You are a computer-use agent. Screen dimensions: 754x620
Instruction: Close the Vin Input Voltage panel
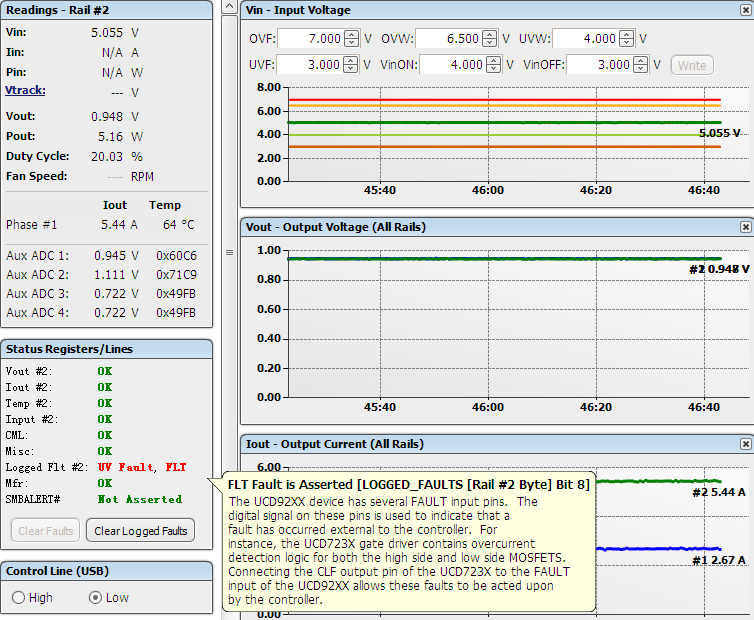click(x=745, y=10)
